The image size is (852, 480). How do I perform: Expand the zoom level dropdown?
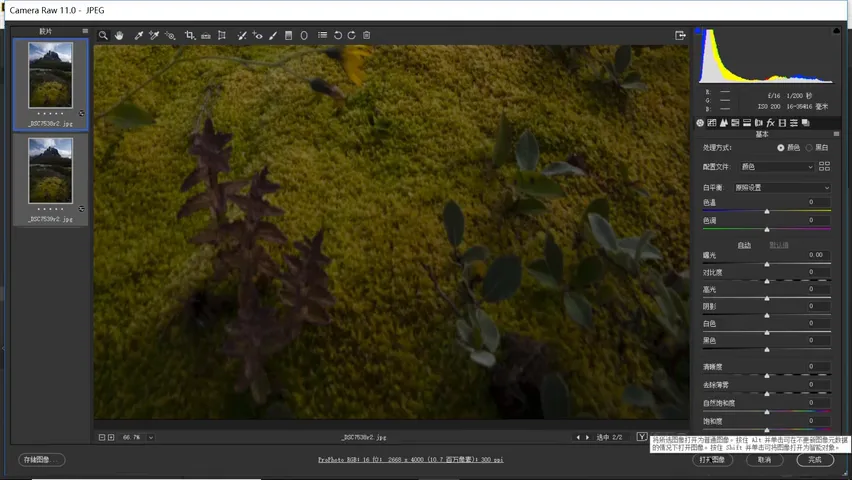tap(151, 437)
